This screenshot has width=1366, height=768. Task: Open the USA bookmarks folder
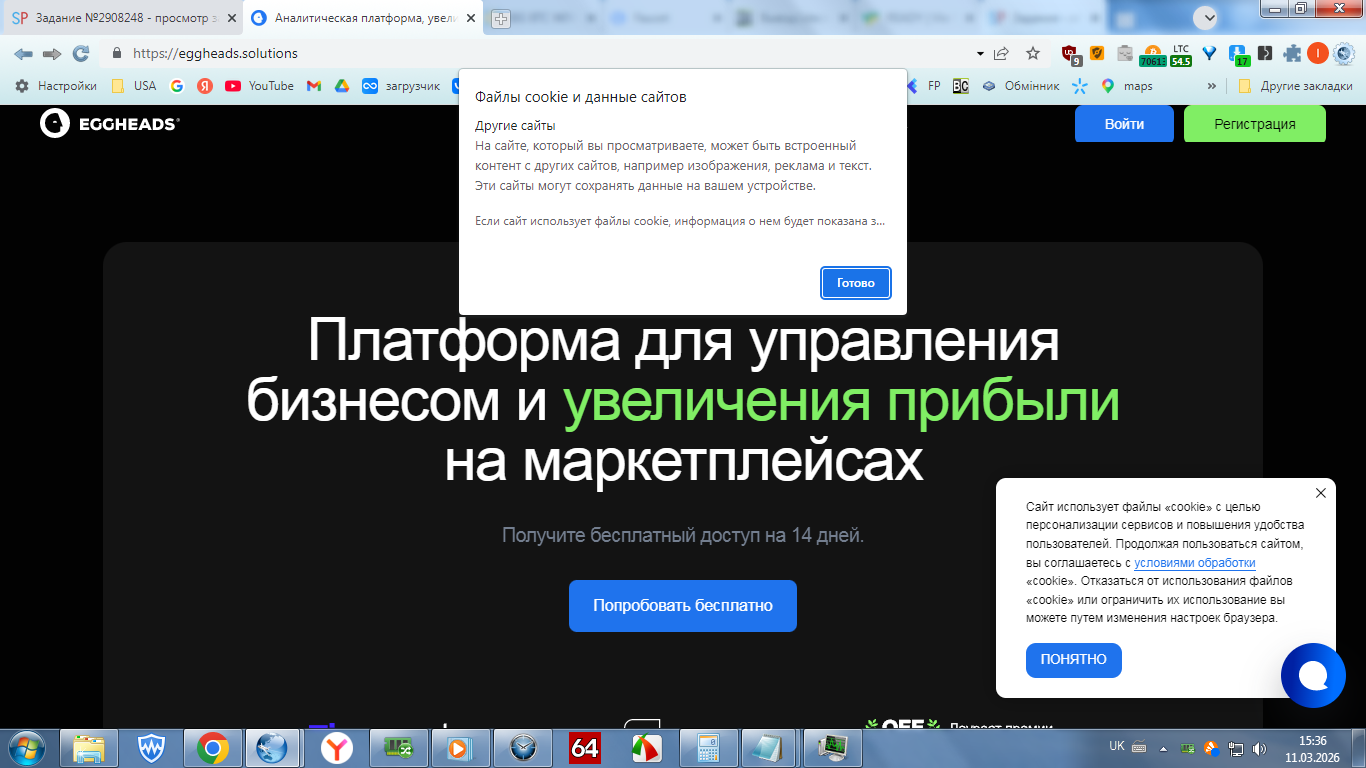click(x=134, y=86)
